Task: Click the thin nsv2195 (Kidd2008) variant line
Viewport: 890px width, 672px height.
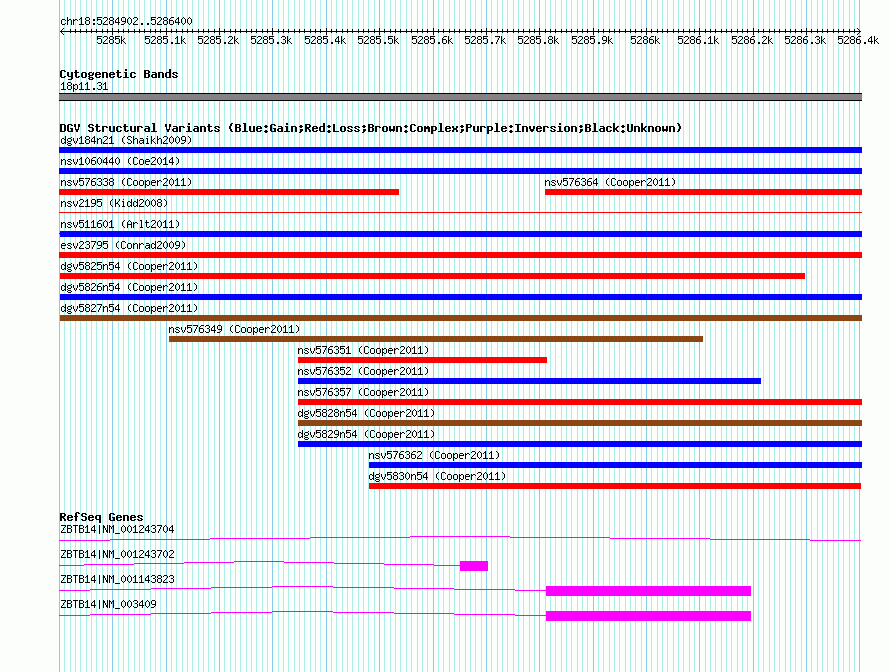Action: coord(460,213)
